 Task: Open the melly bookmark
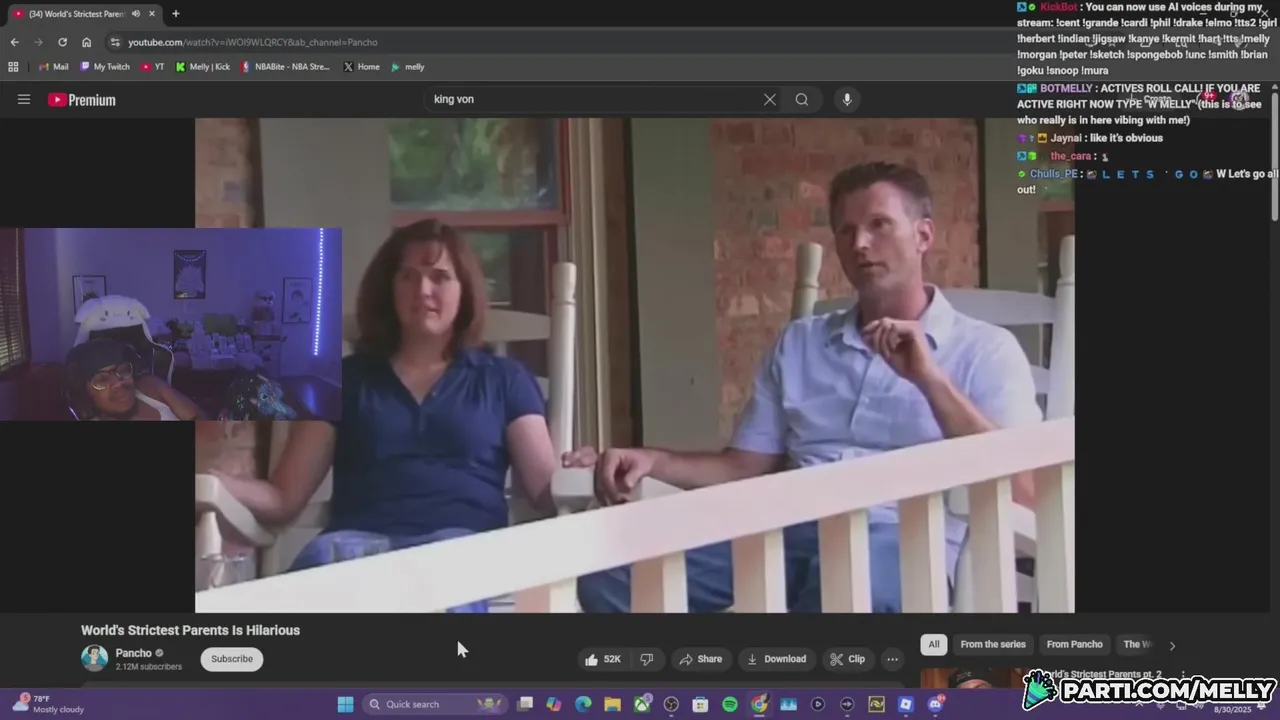pyautogui.click(x=408, y=67)
